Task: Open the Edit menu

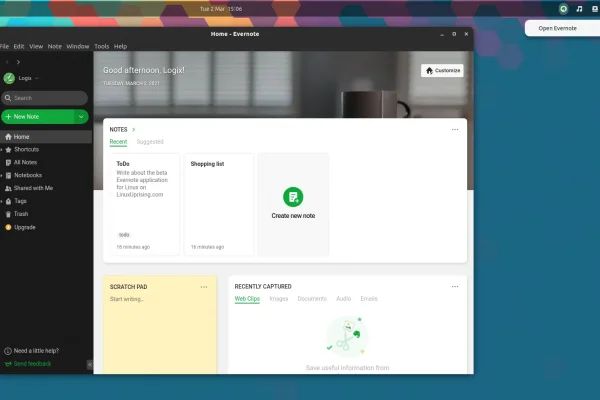Action: (19, 46)
